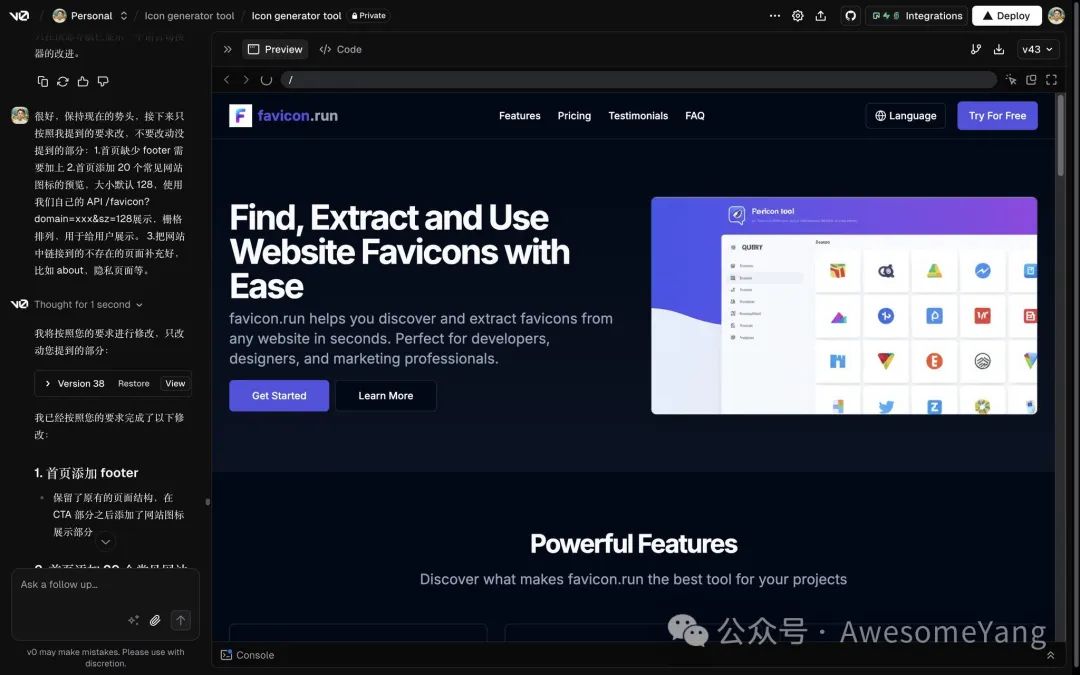1080x675 pixels.
Task: Expand the Version 38 chevron
Action: point(48,384)
